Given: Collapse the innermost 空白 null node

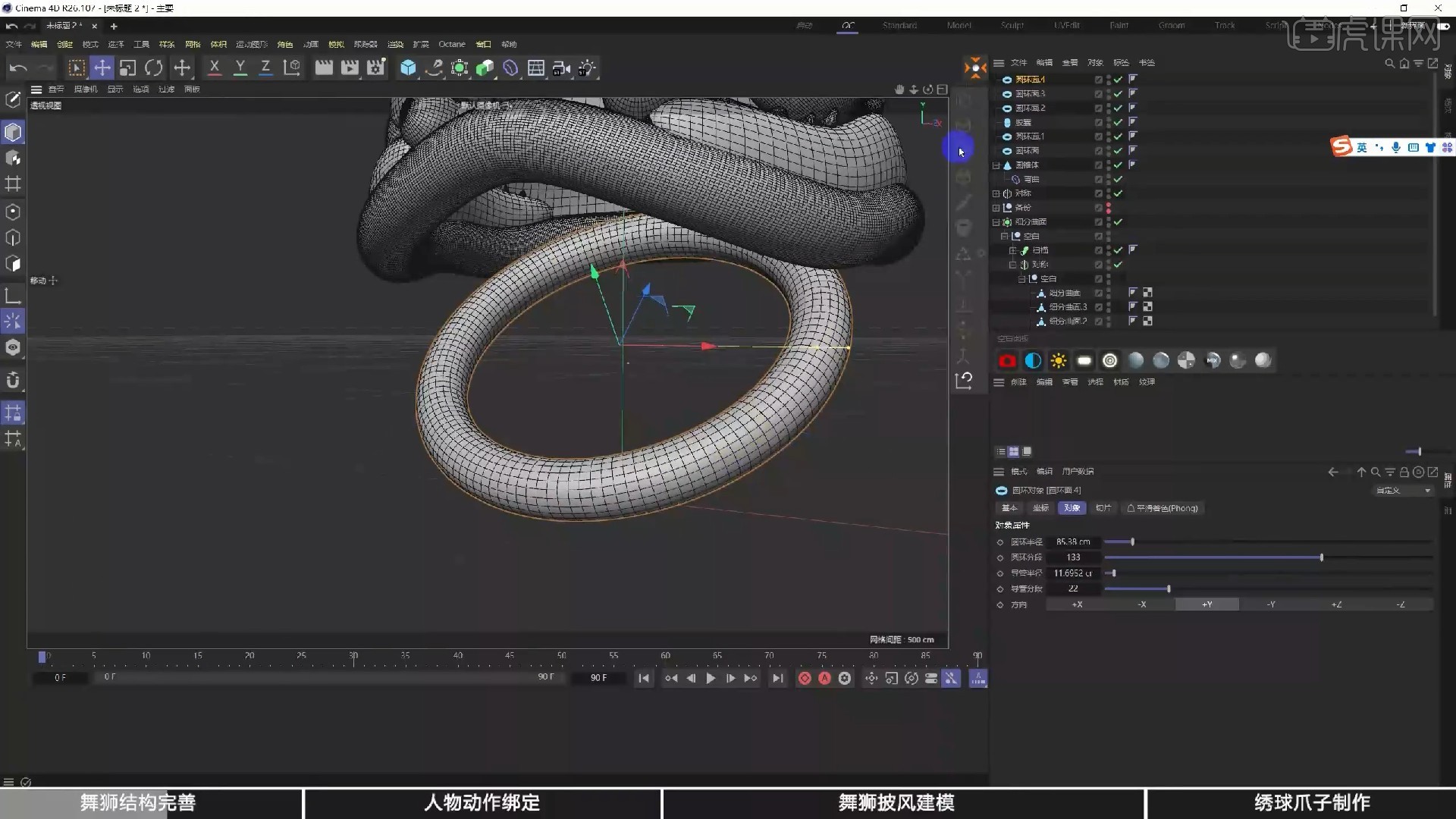Looking at the screenshot, I should (x=1021, y=279).
